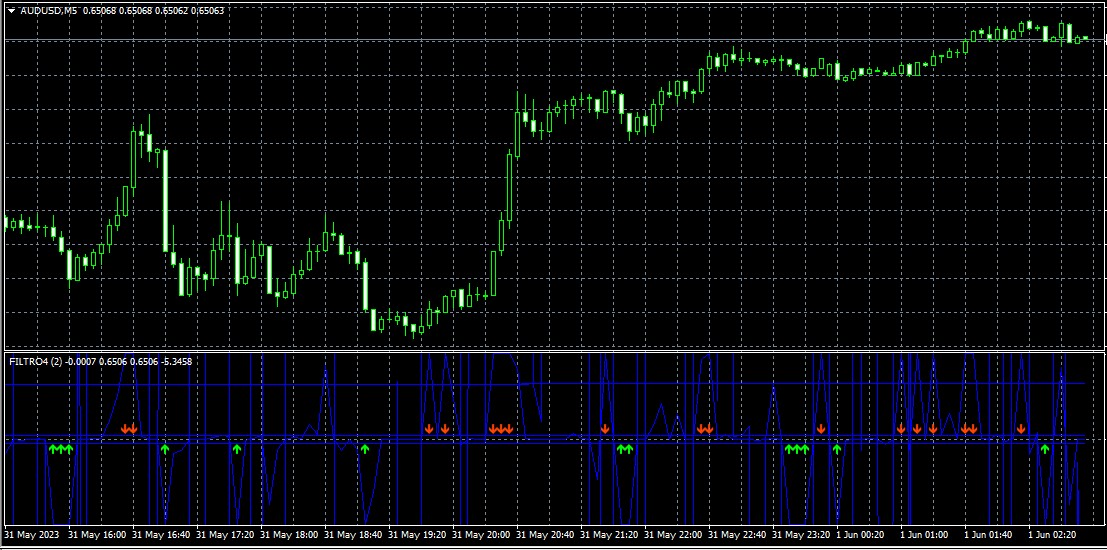Click the 31 May 18:40 time label
The width and height of the screenshot is (1107, 550).
coord(354,535)
